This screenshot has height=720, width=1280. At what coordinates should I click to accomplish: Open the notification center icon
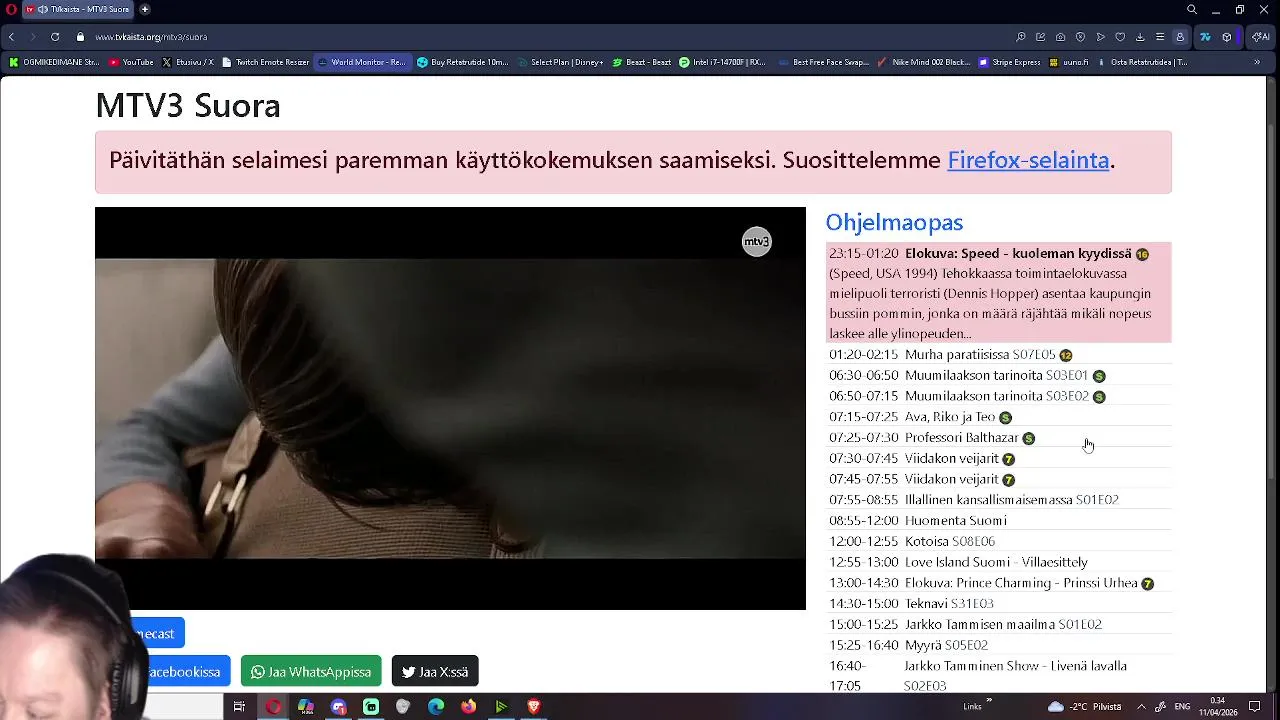[1254, 706]
